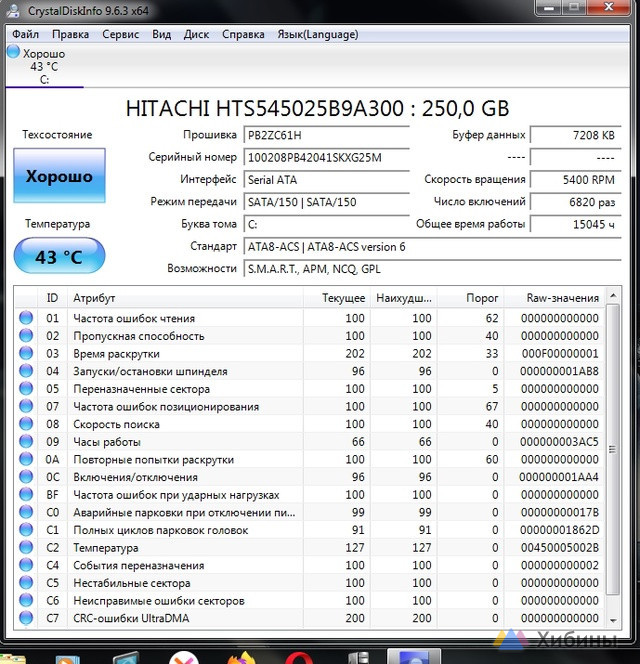
Task: Click the power-on count 6820 раз
Action: pos(576,202)
